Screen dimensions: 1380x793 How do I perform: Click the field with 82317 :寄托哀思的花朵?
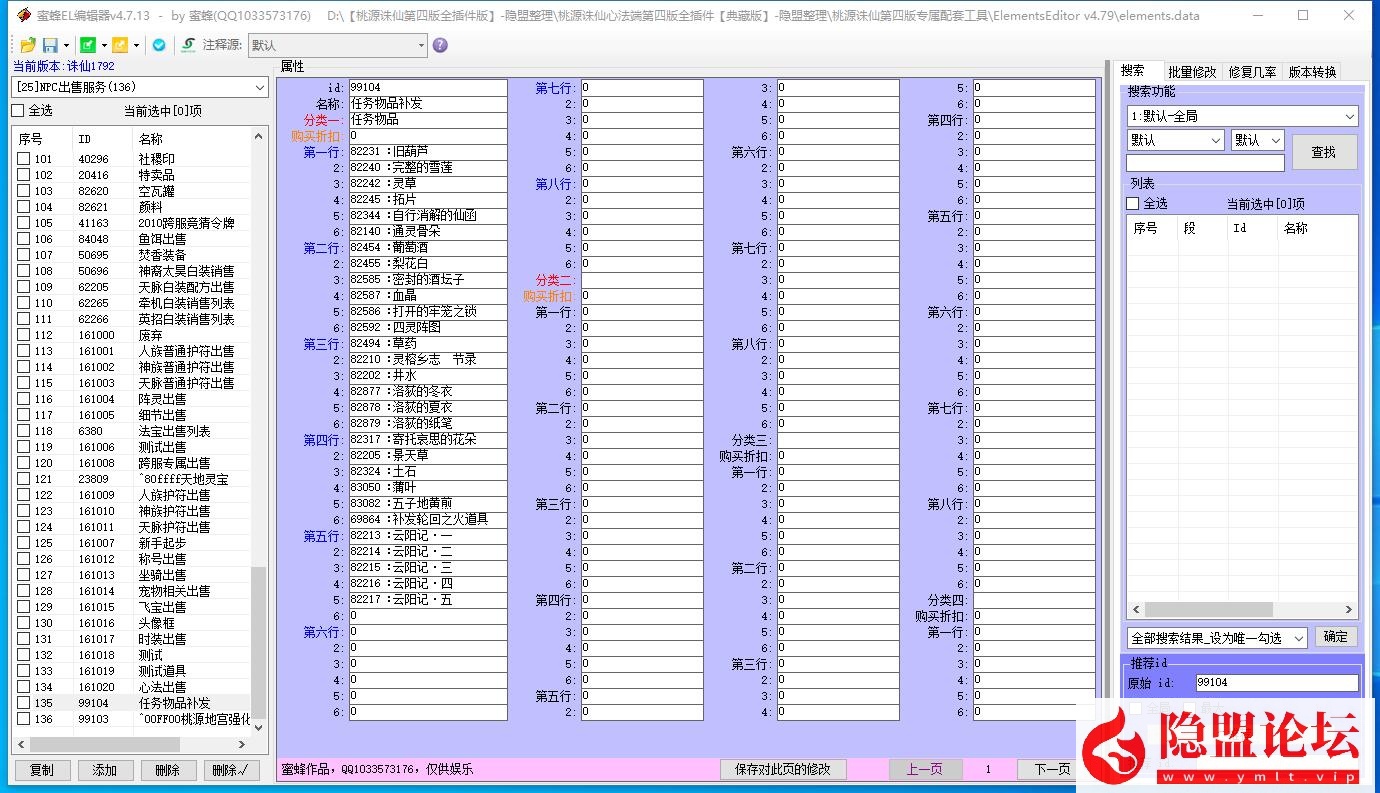[x=428, y=440]
